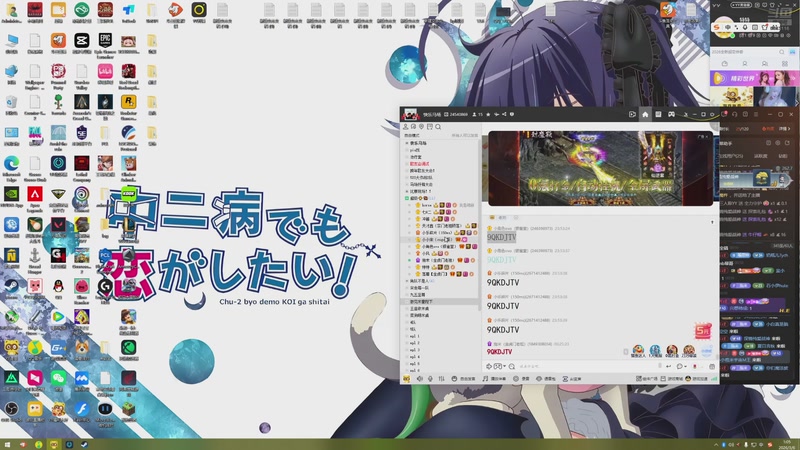This screenshot has width=800, height=450.
Task: Click the first gift avatar above input
Action: pyautogui.click(x=638, y=350)
